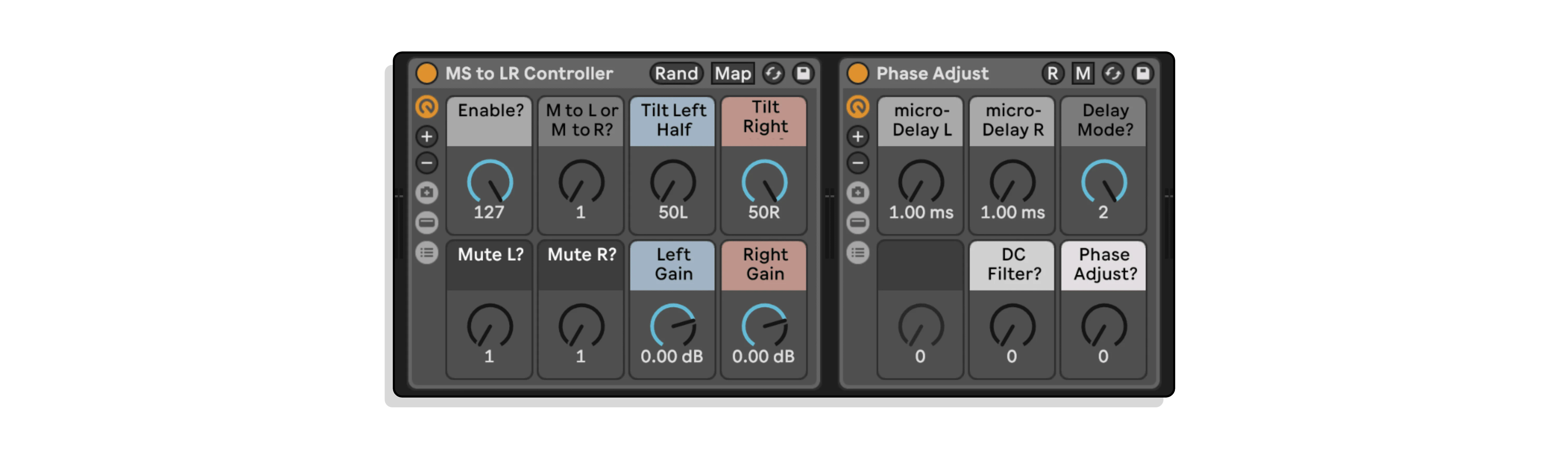
Task: Click the Left Gain label
Action: coord(673,265)
